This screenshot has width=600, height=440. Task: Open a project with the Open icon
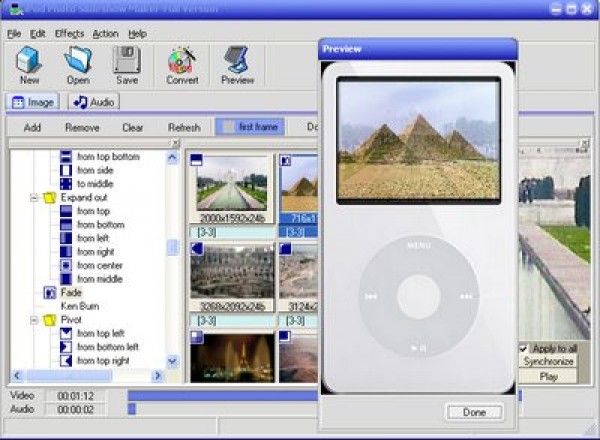(78, 60)
